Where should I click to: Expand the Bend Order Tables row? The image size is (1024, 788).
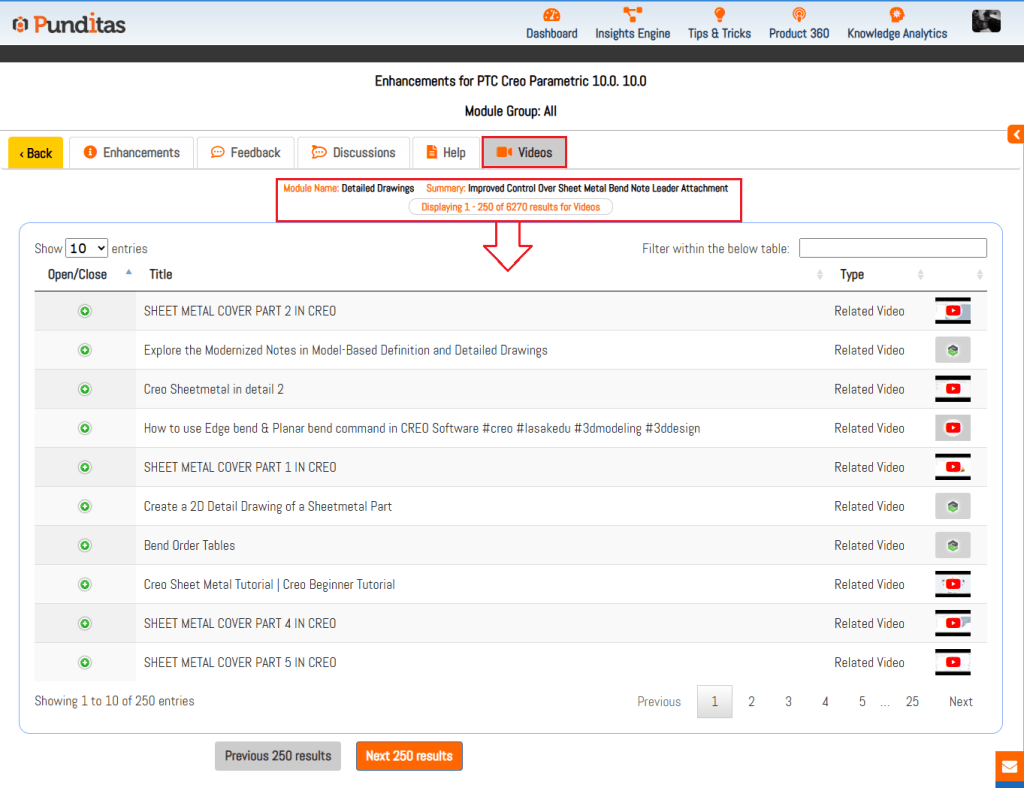pos(85,545)
